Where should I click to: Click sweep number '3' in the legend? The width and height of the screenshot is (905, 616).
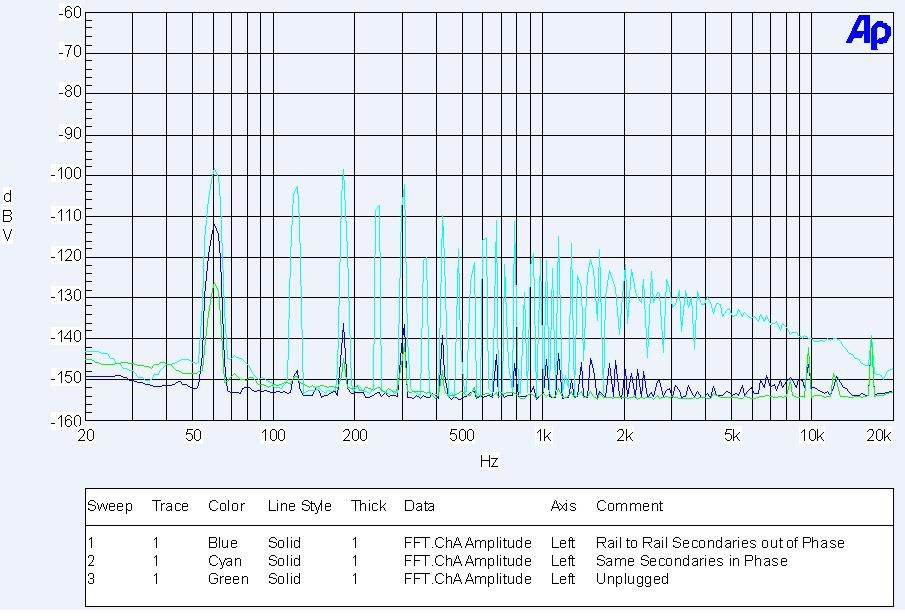pos(91,578)
